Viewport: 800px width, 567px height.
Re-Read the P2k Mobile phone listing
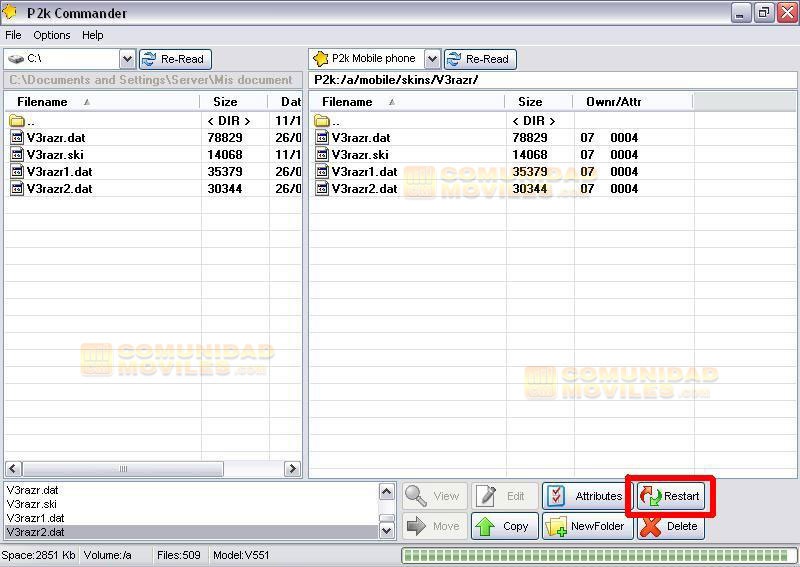click(480, 59)
